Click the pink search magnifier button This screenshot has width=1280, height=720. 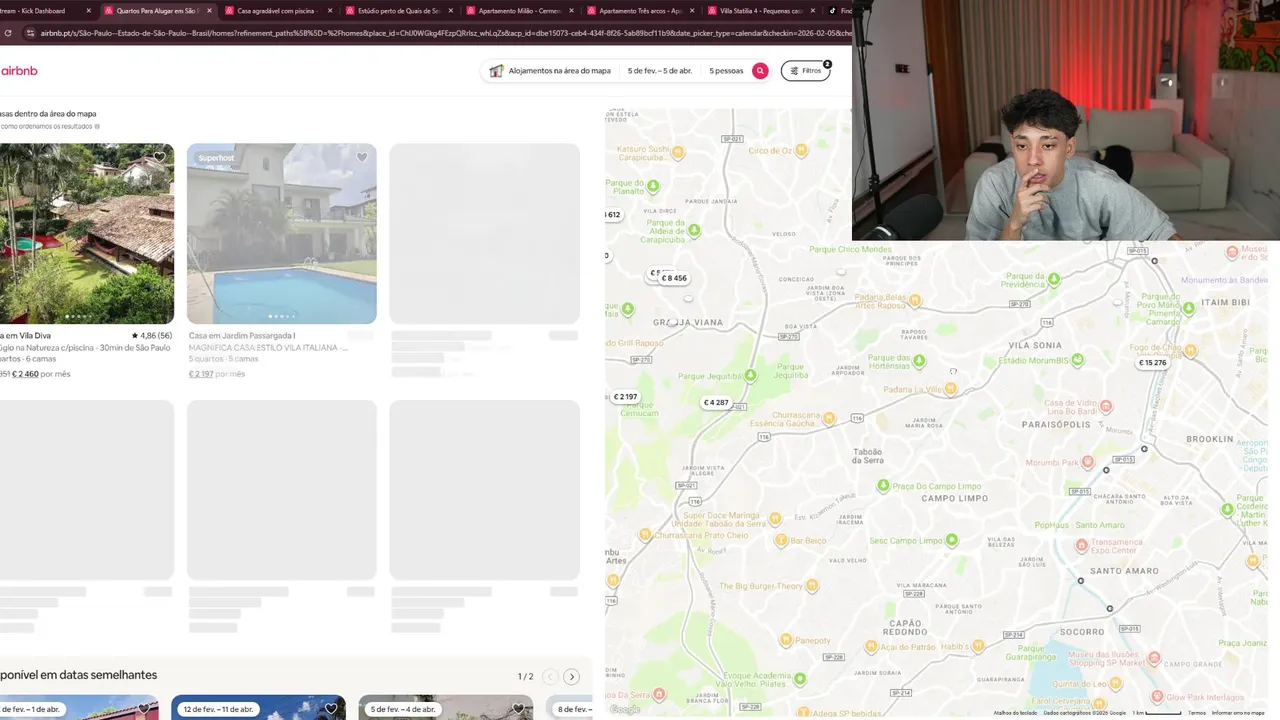[760, 71]
